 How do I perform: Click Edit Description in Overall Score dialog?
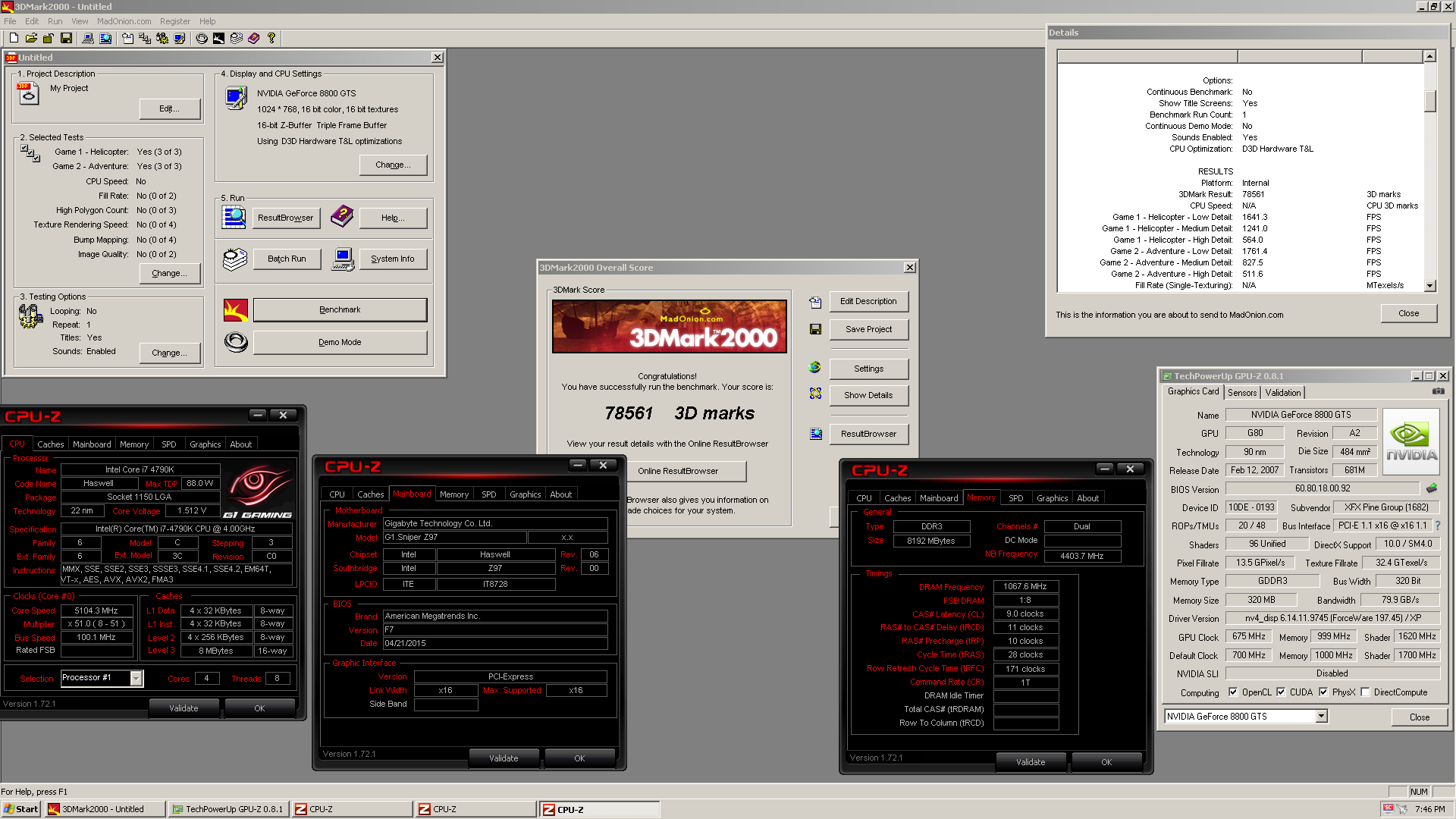click(868, 301)
